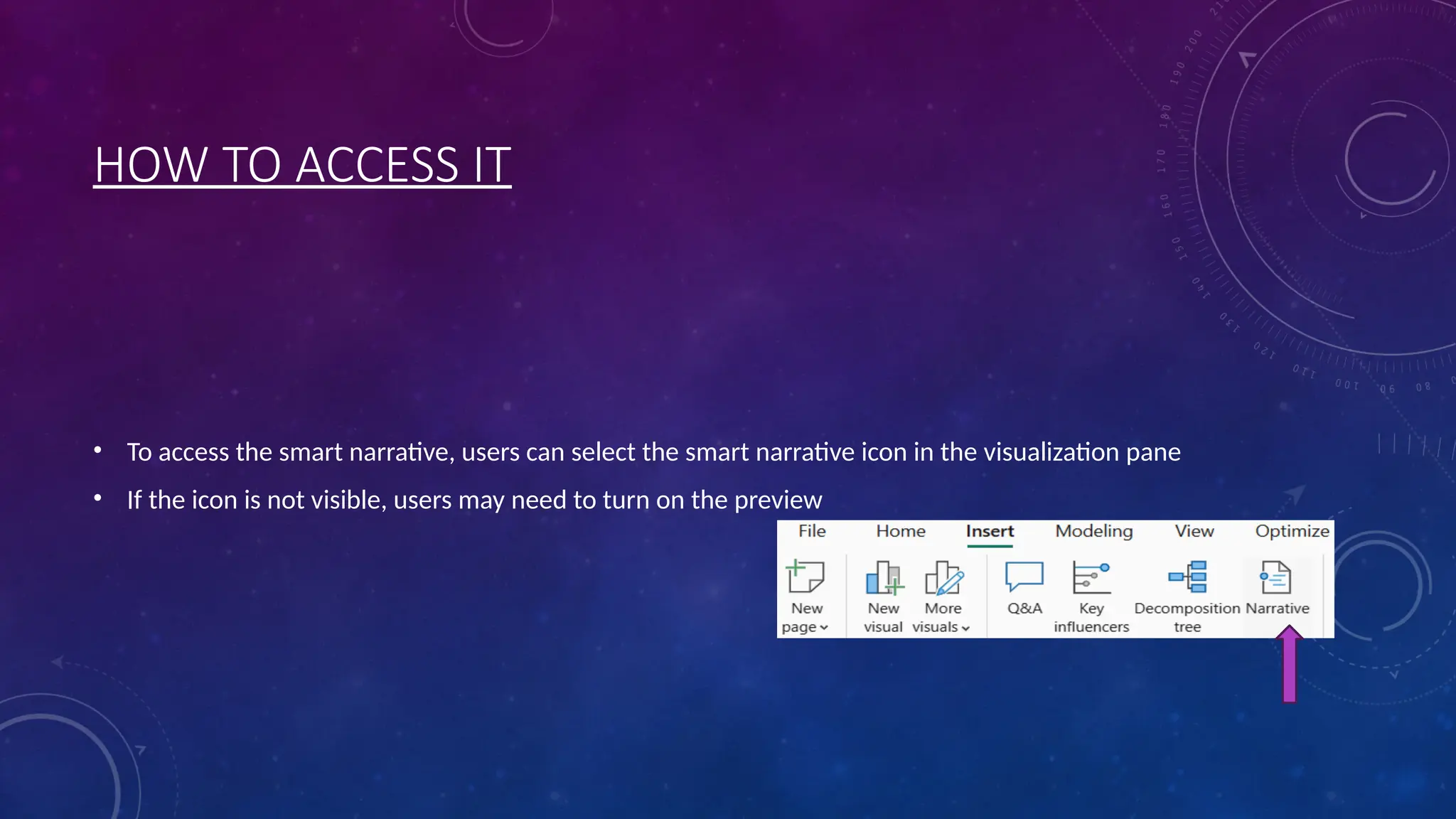Image resolution: width=1456 pixels, height=819 pixels.
Task: Go to the Modeling tab
Action: click(x=1094, y=532)
